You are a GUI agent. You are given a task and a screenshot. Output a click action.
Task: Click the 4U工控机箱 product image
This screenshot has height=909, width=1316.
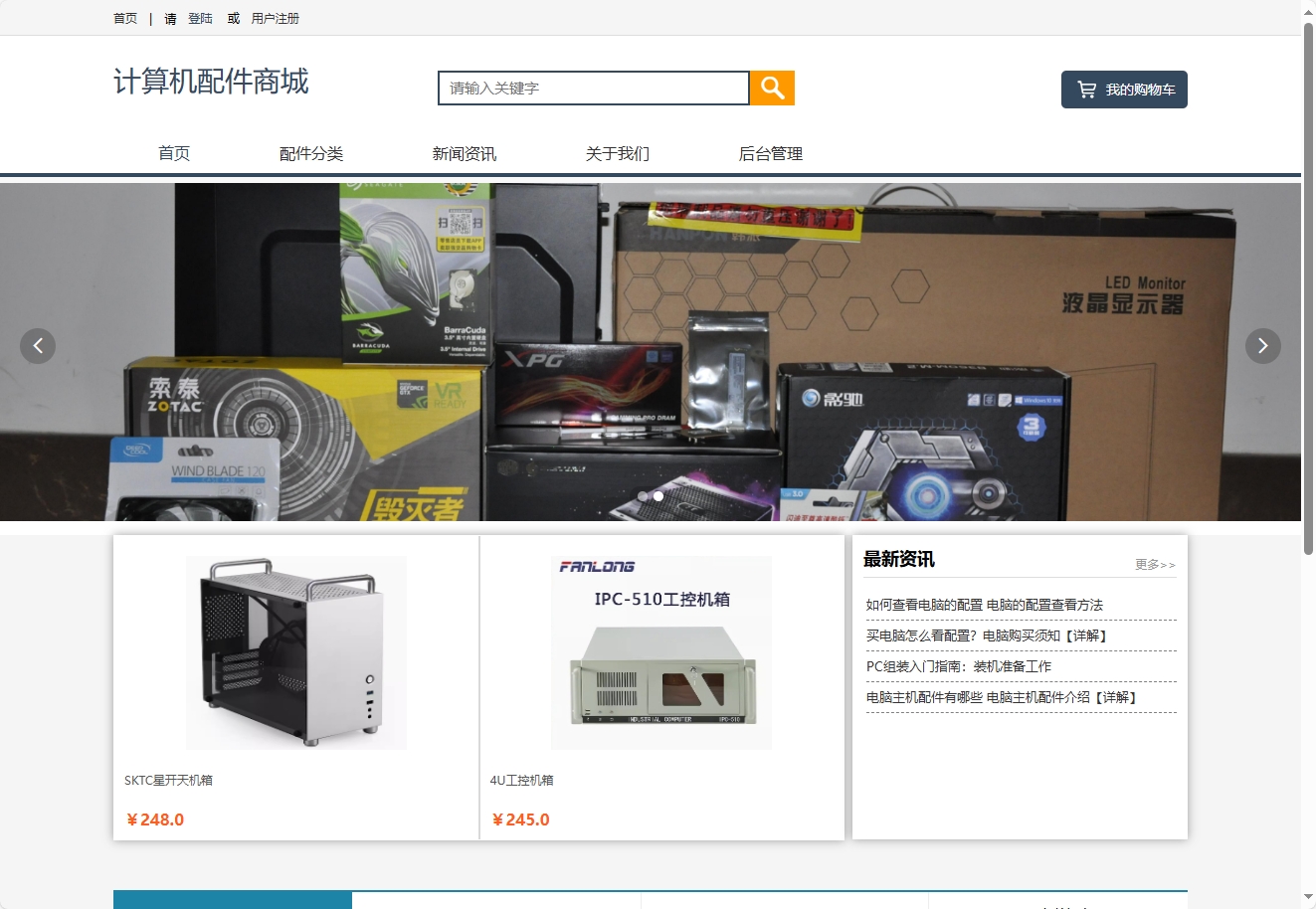(x=660, y=651)
